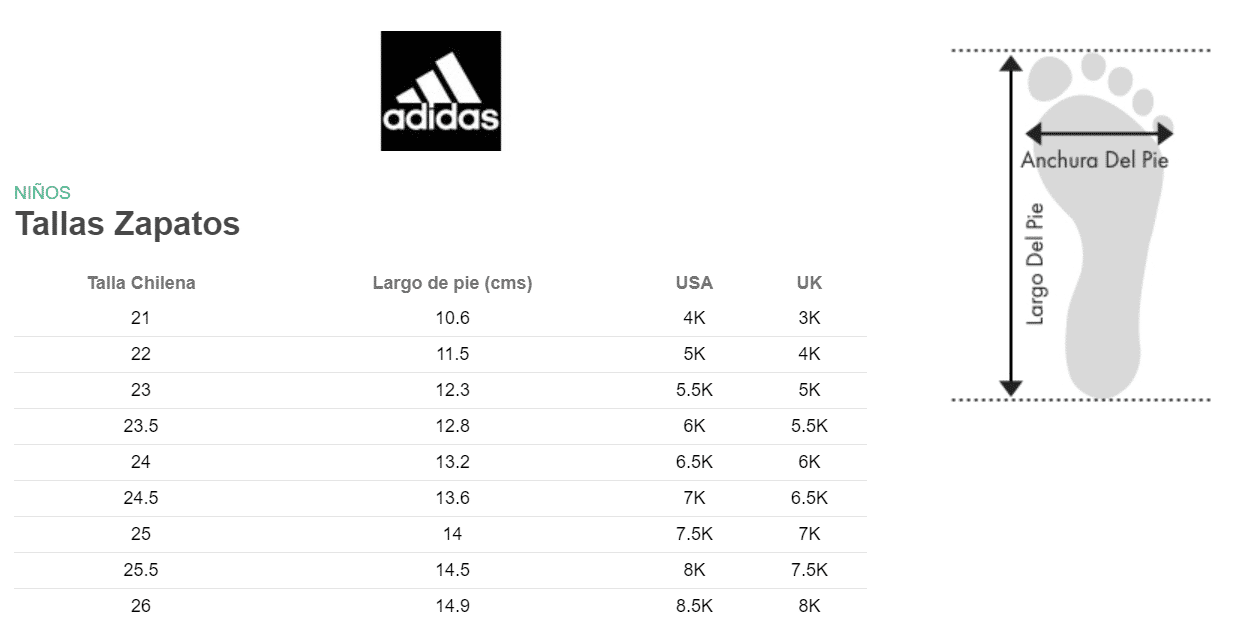The image size is (1256, 628).
Task: Select Chilean size 21 cell
Action: (x=141, y=318)
